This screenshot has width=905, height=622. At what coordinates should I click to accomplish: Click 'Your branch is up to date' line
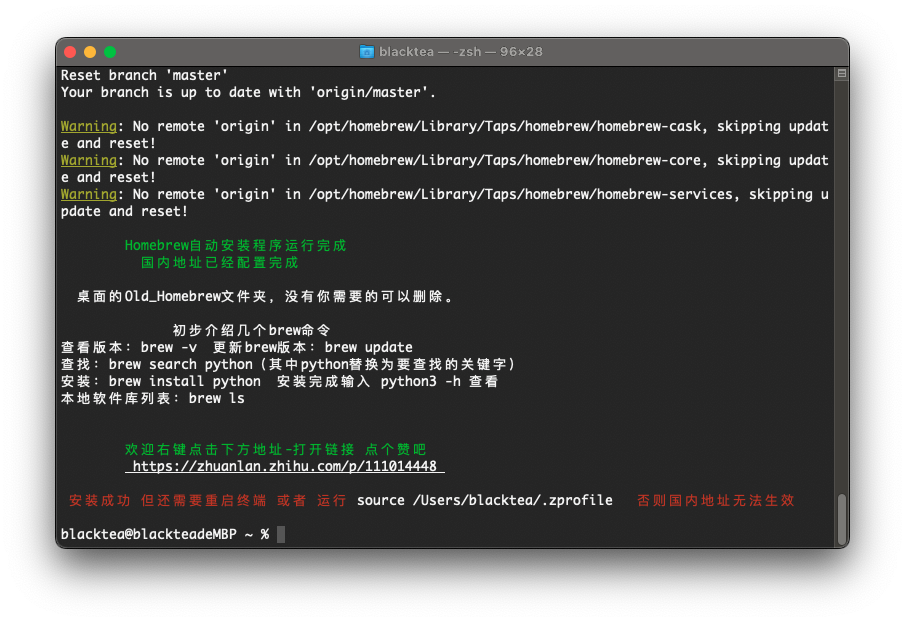248,92
